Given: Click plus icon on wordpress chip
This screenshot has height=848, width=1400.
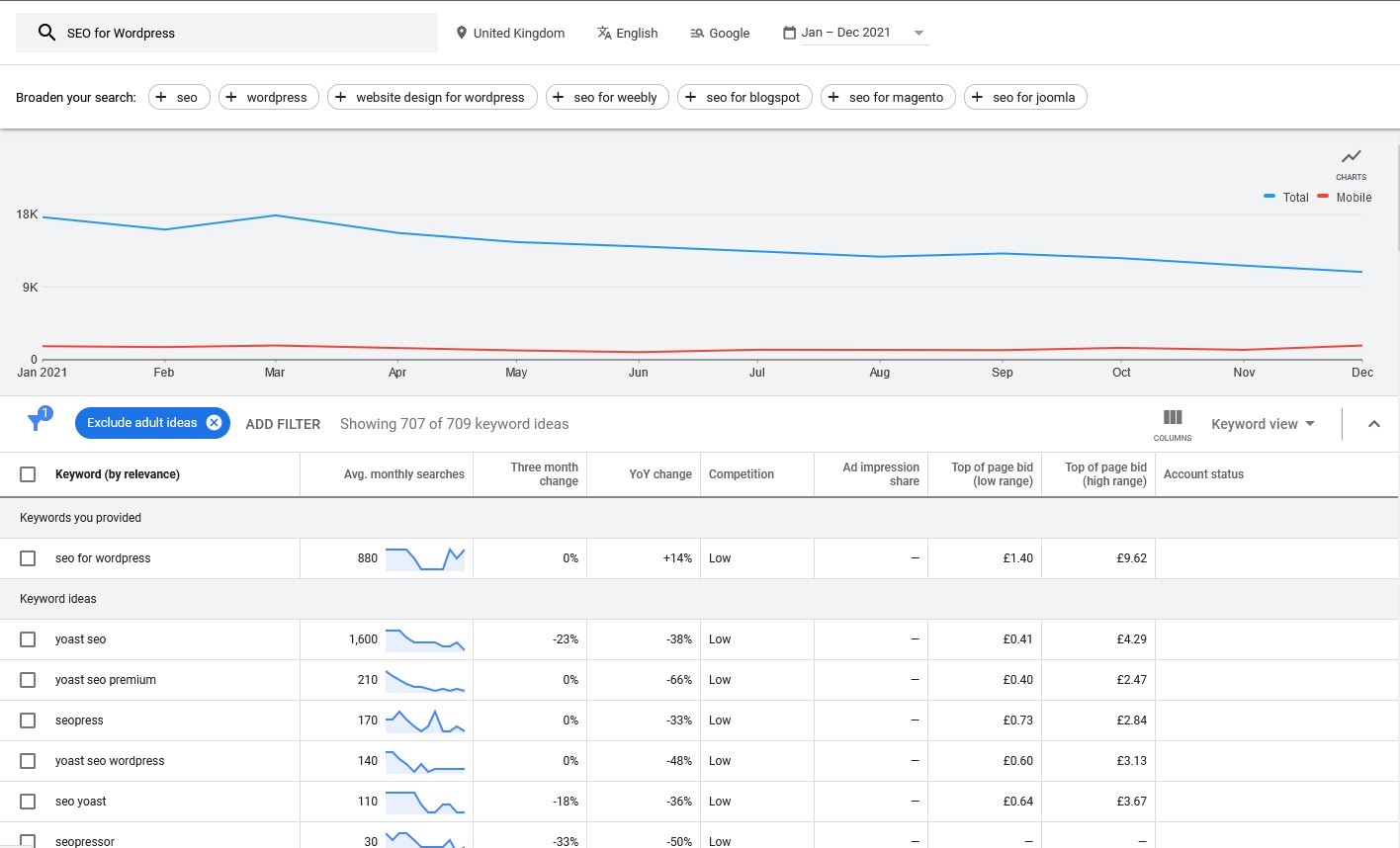Looking at the screenshot, I should (x=231, y=97).
